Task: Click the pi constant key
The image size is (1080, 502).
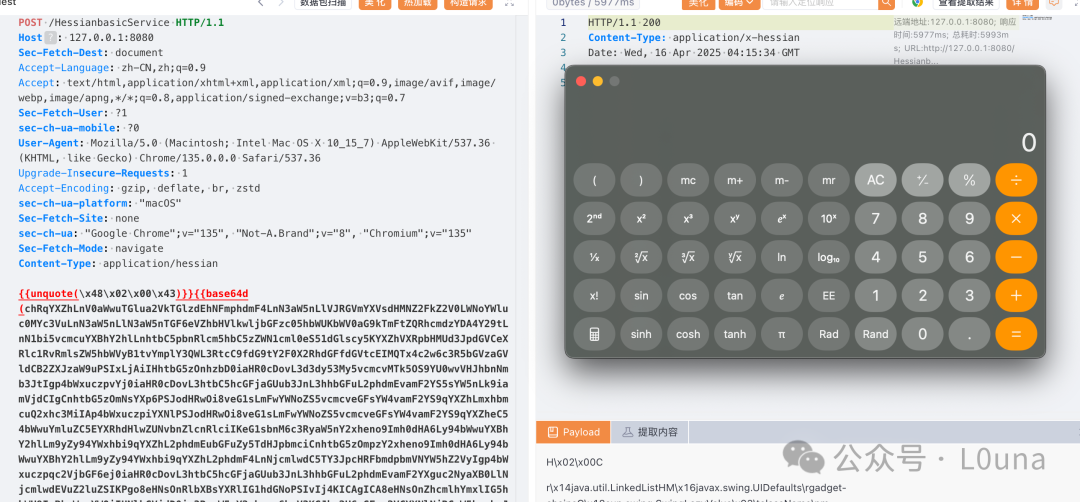Action: coord(782,334)
